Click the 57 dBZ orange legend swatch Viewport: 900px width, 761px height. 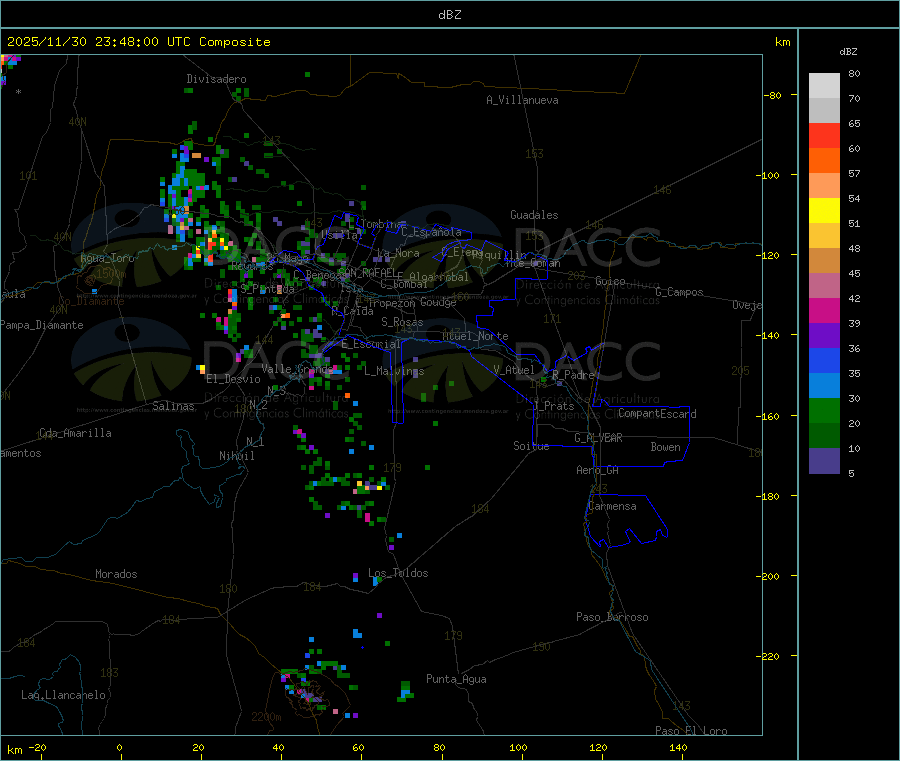coord(824,161)
